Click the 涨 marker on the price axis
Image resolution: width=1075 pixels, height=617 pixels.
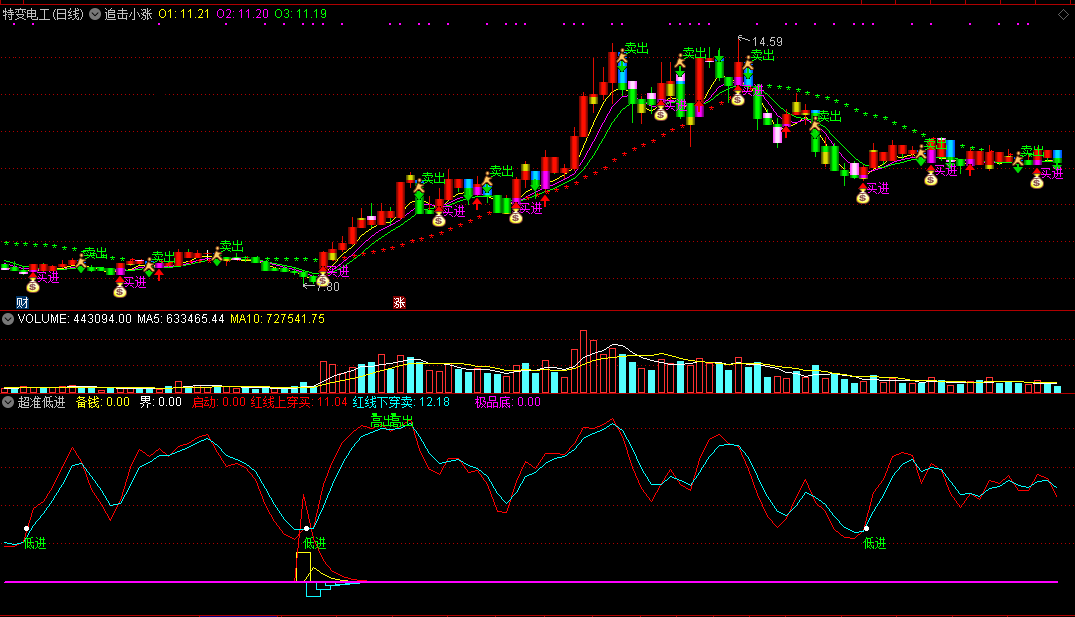(399, 302)
